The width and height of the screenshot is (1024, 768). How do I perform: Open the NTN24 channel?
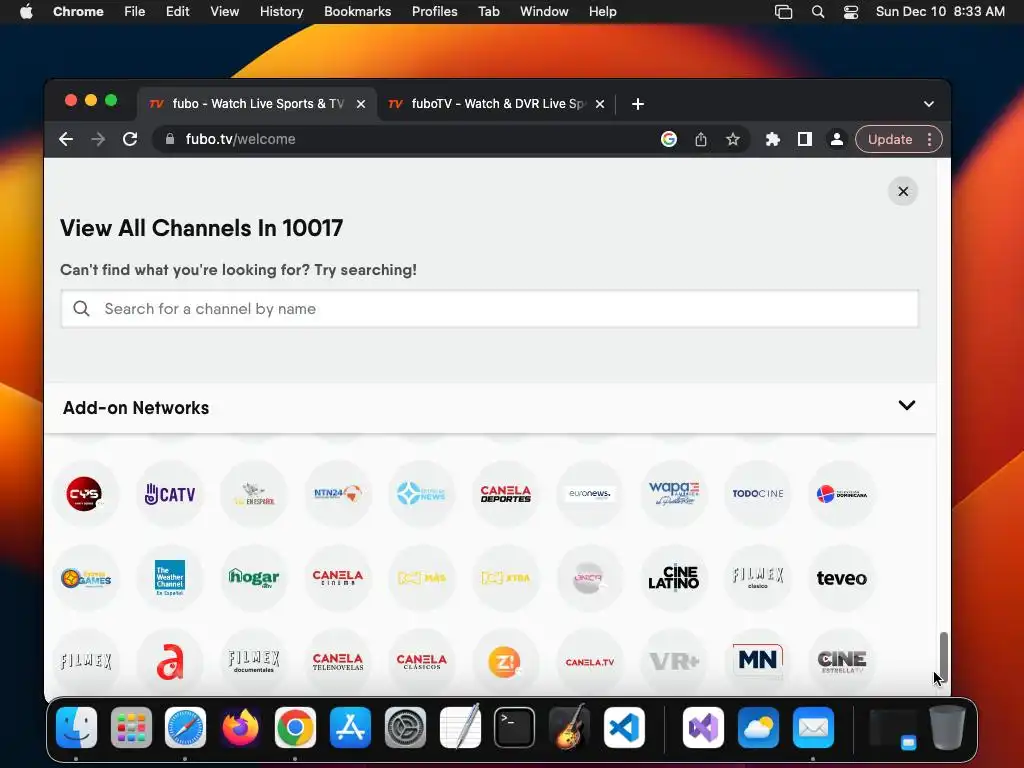pyautogui.click(x=338, y=494)
